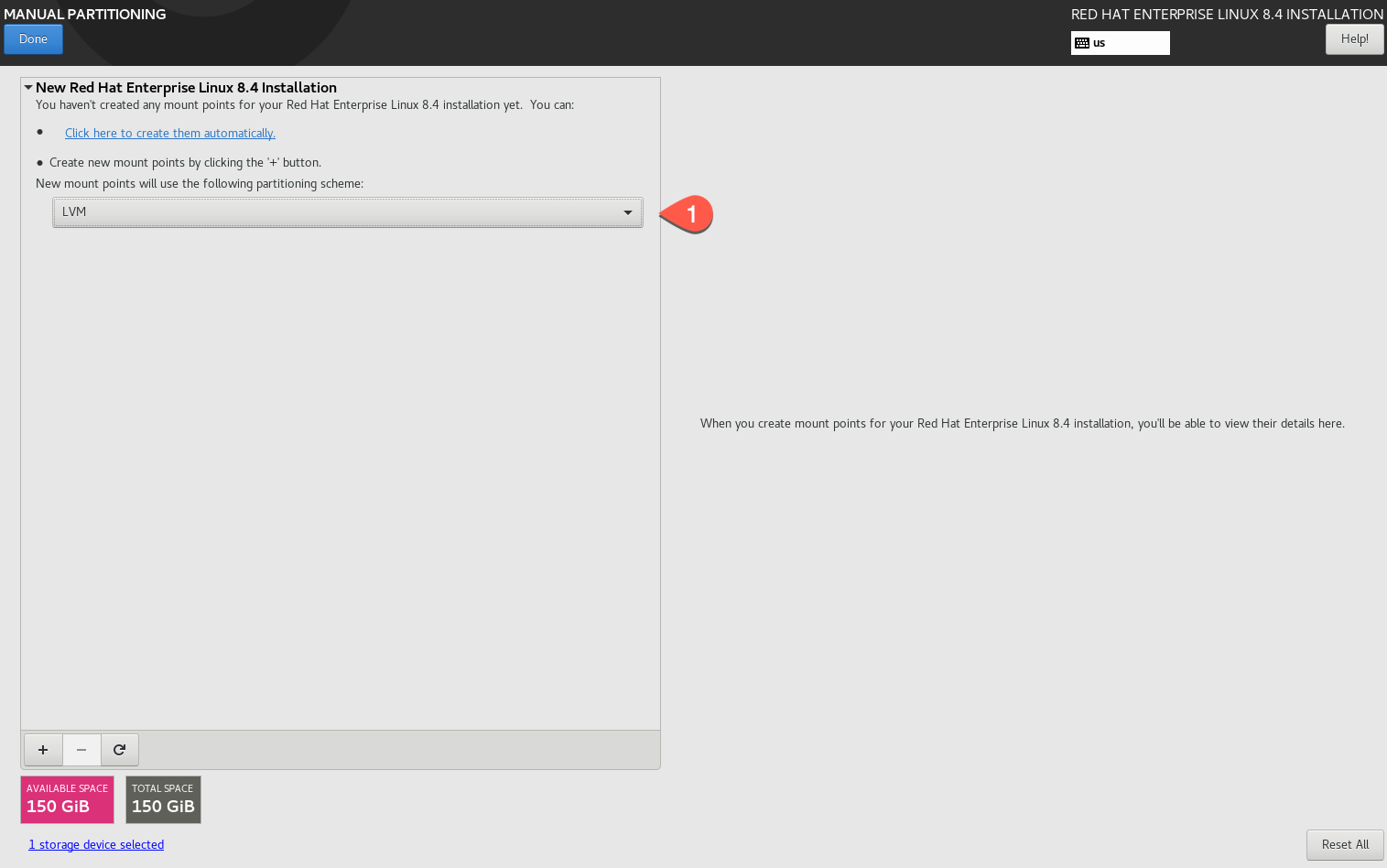1387x868 pixels.
Task: Click the Done button
Action: tap(33, 39)
